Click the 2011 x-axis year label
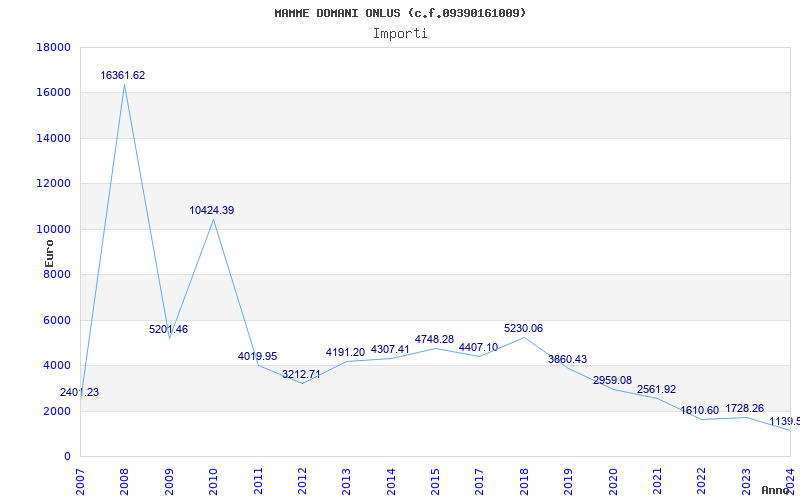The width and height of the screenshot is (800, 500). click(x=258, y=481)
